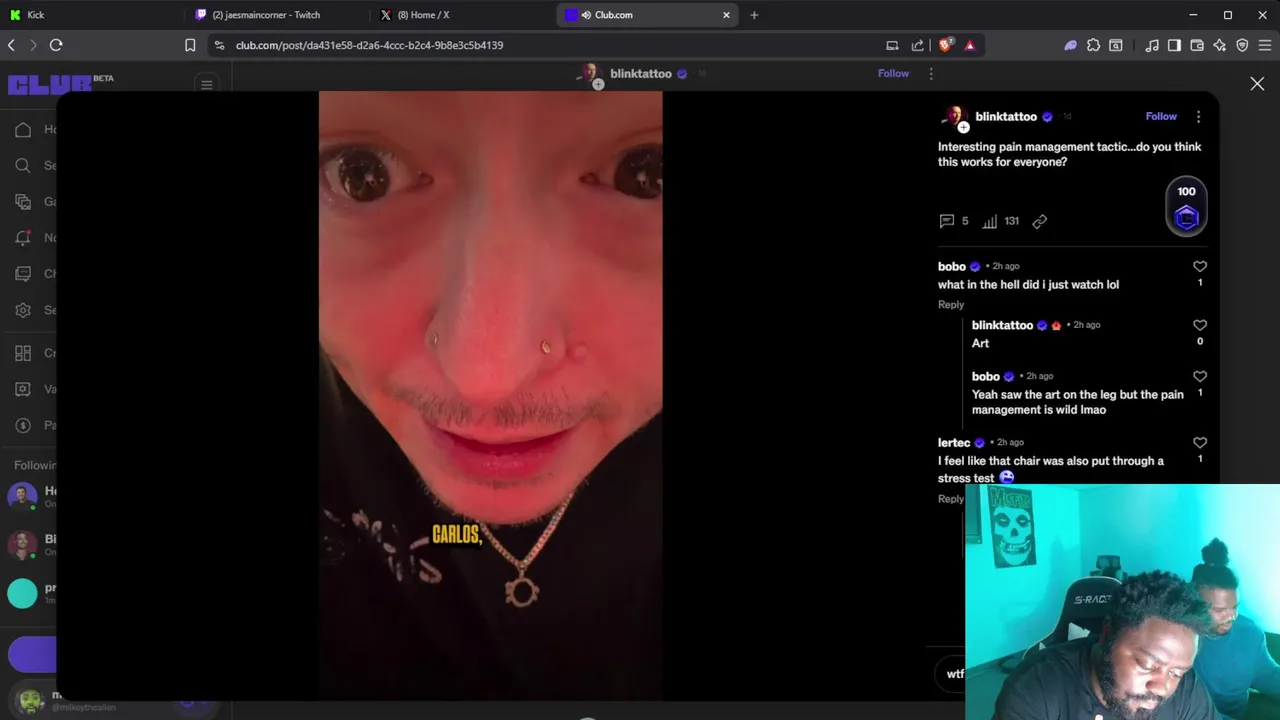Open lertec's profile name

click(x=954, y=442)
